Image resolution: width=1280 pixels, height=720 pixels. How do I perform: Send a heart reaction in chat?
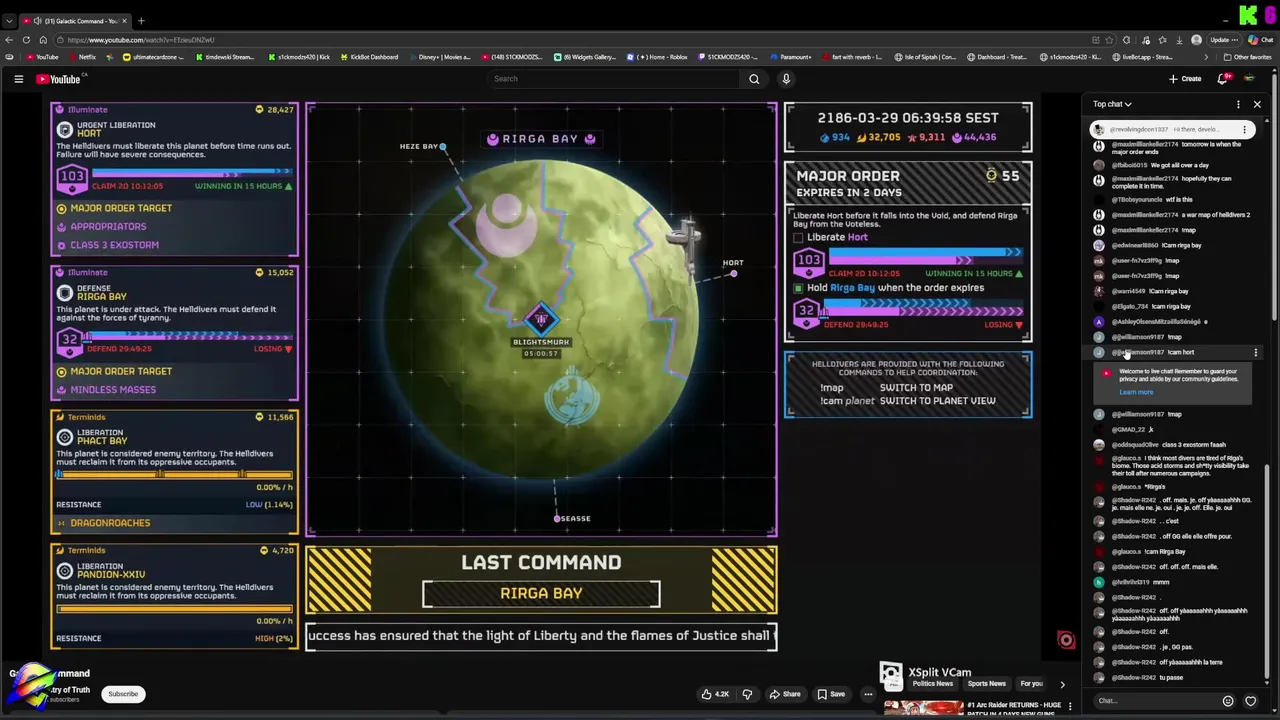pyautogui.click(x=1250, y=701)
